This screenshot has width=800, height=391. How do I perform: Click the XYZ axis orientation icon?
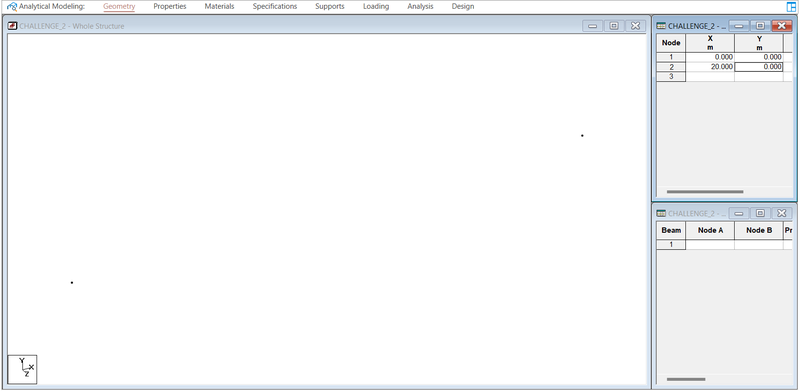pos(22,369)
